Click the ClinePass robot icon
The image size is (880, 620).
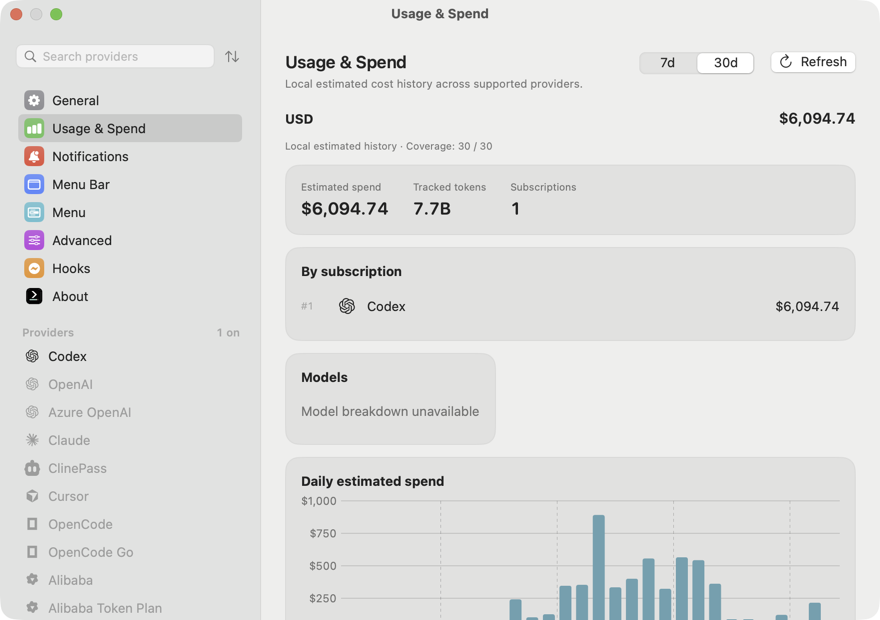(33, 469)
